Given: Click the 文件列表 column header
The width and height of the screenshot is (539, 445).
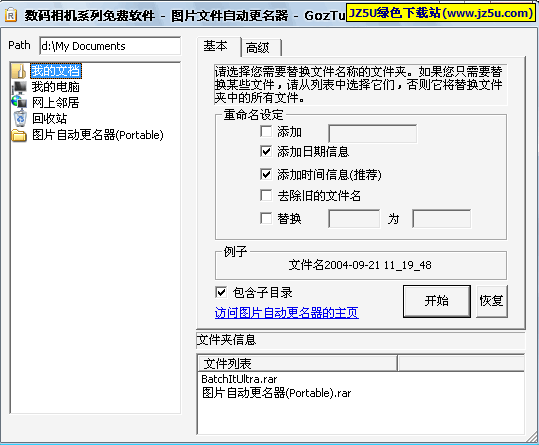Looking at the screenshot, I should (298, 363).
